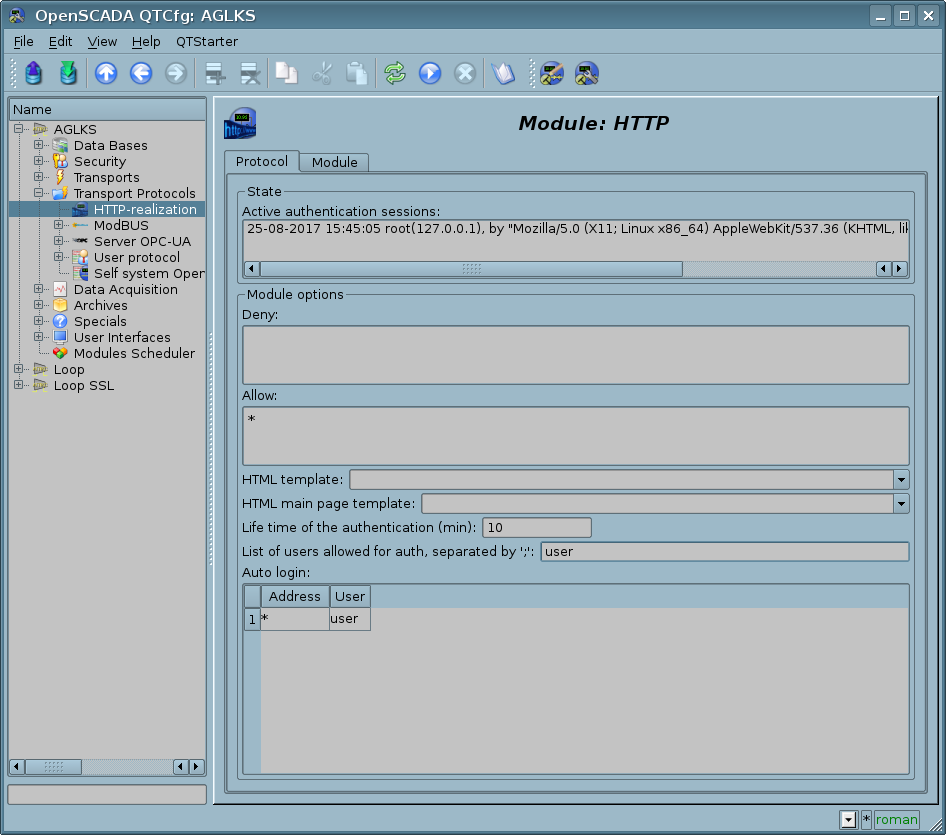
Task: Start periodic refresh with the play icon
Action: coord(430,73)
